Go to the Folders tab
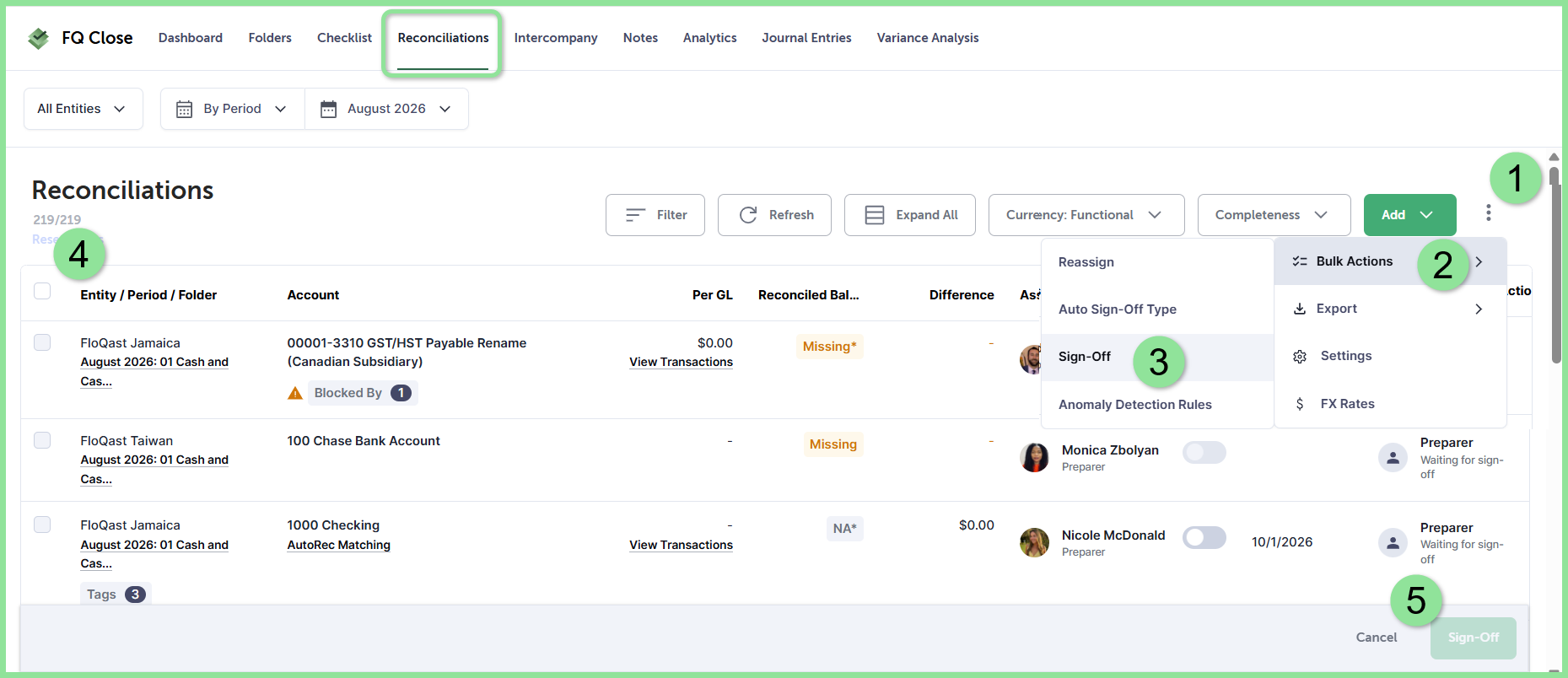The height and width of the screenshot is (678, 1568). click(270, 38)
